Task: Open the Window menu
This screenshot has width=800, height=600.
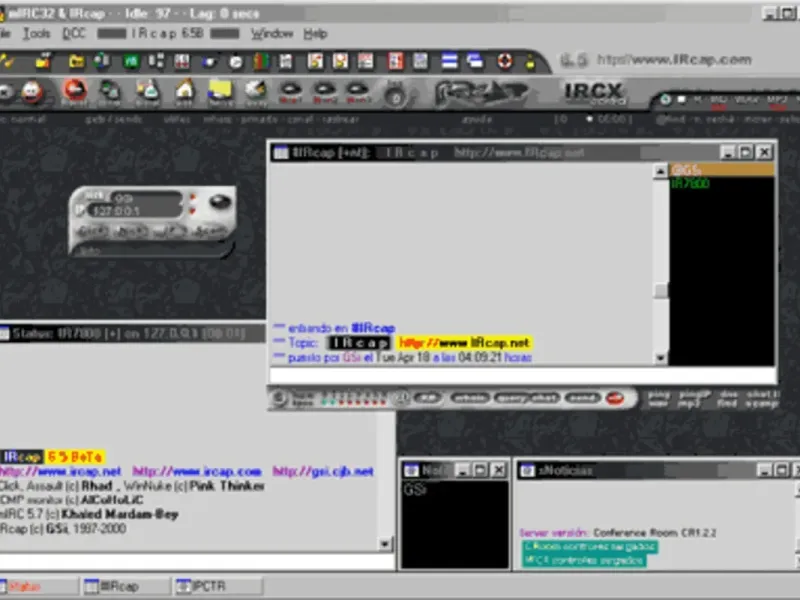Action: (x=272, y=34)
